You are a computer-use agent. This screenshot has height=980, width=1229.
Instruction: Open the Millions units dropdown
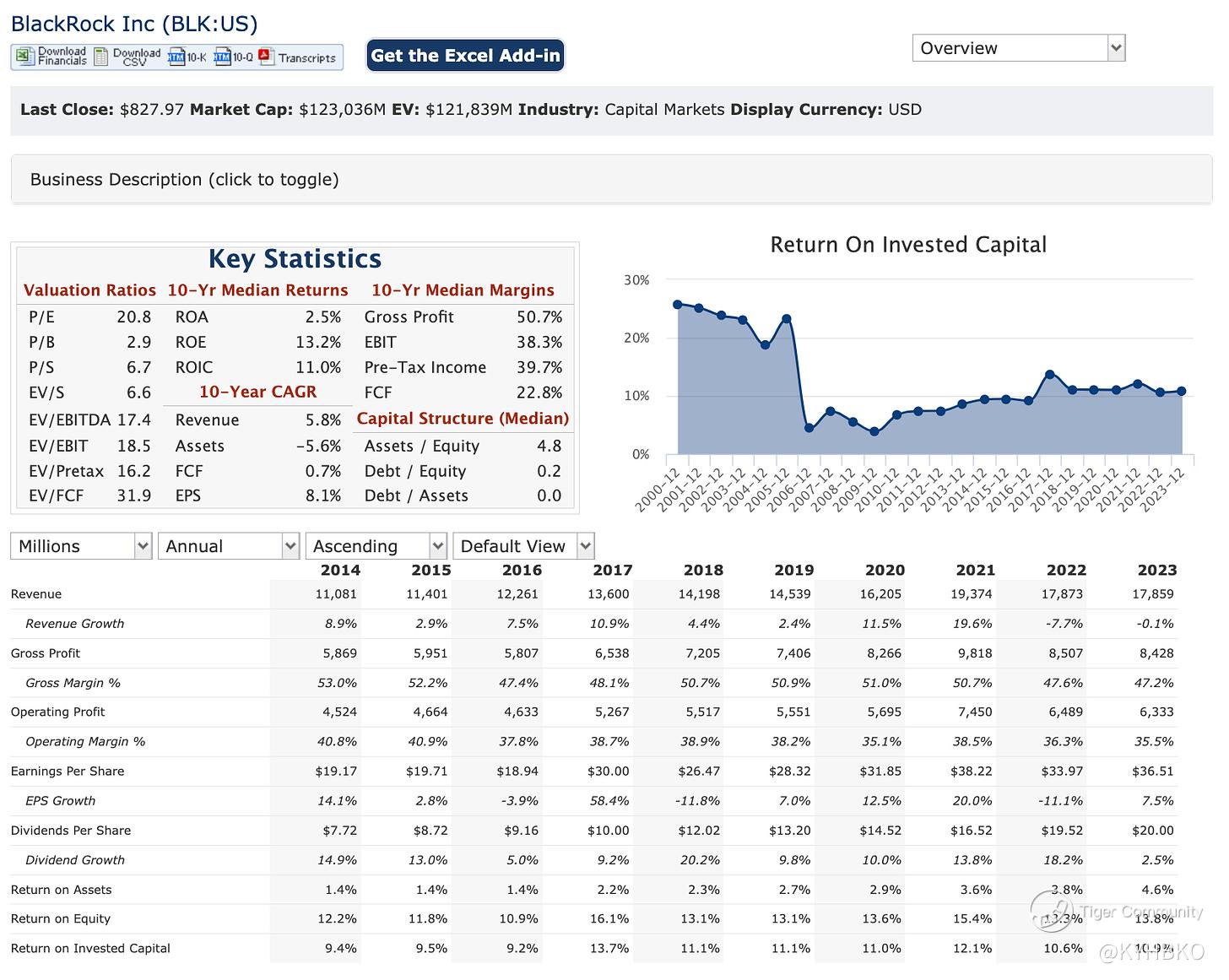[x=81, y=546]
